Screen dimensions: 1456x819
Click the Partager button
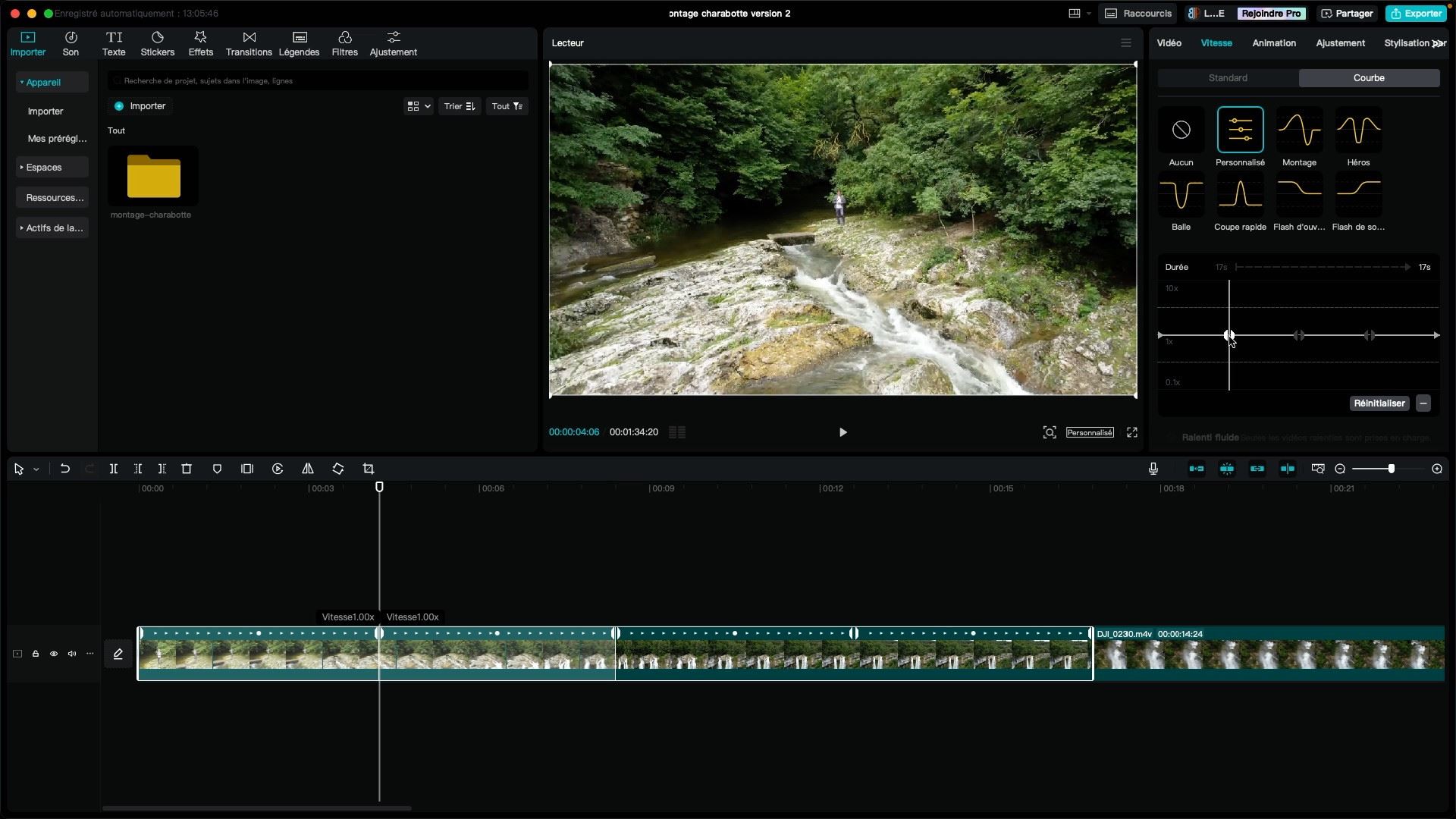click(1347, 14)
